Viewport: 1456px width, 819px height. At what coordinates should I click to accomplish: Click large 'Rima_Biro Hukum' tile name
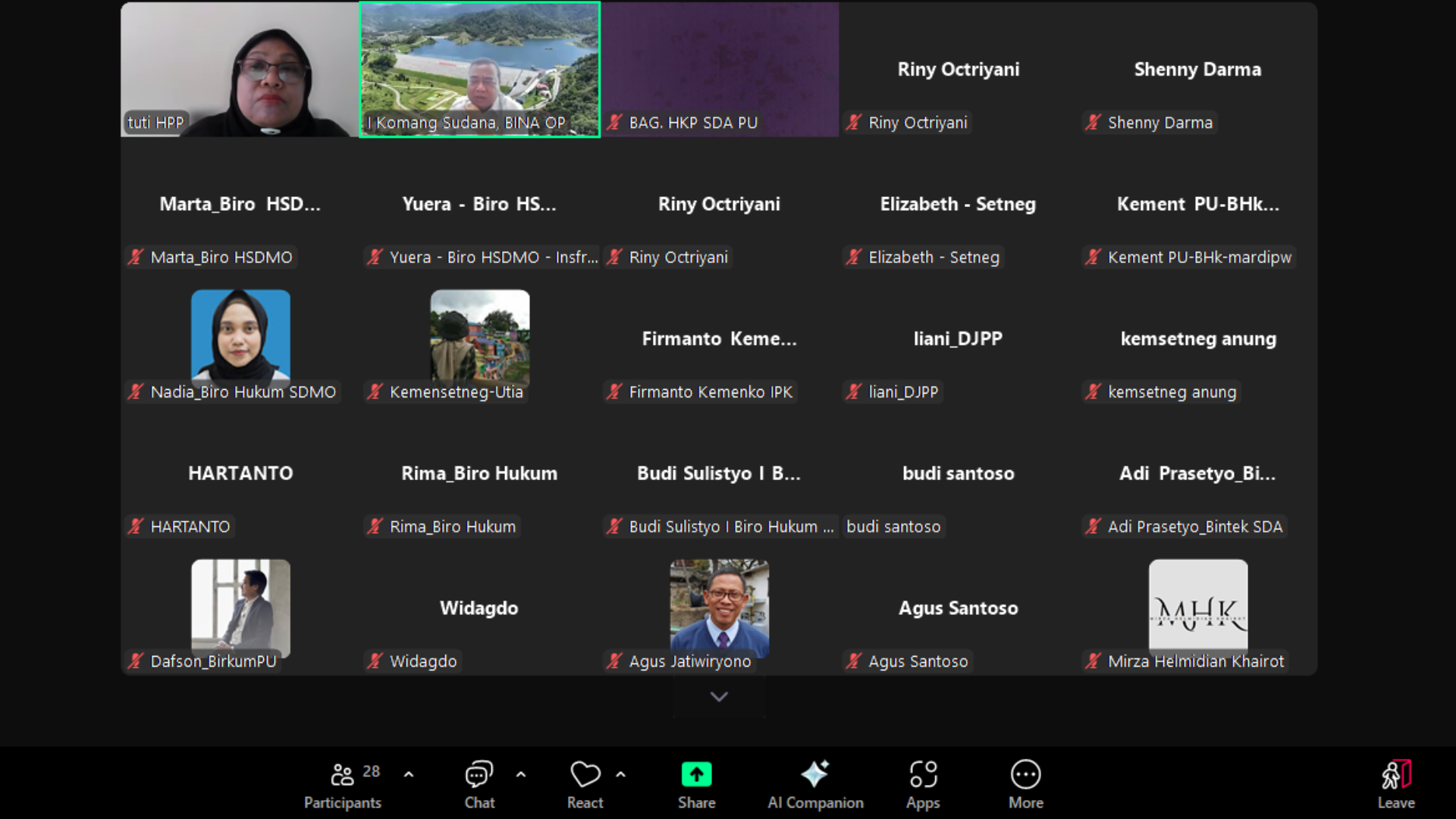[479, 473]
